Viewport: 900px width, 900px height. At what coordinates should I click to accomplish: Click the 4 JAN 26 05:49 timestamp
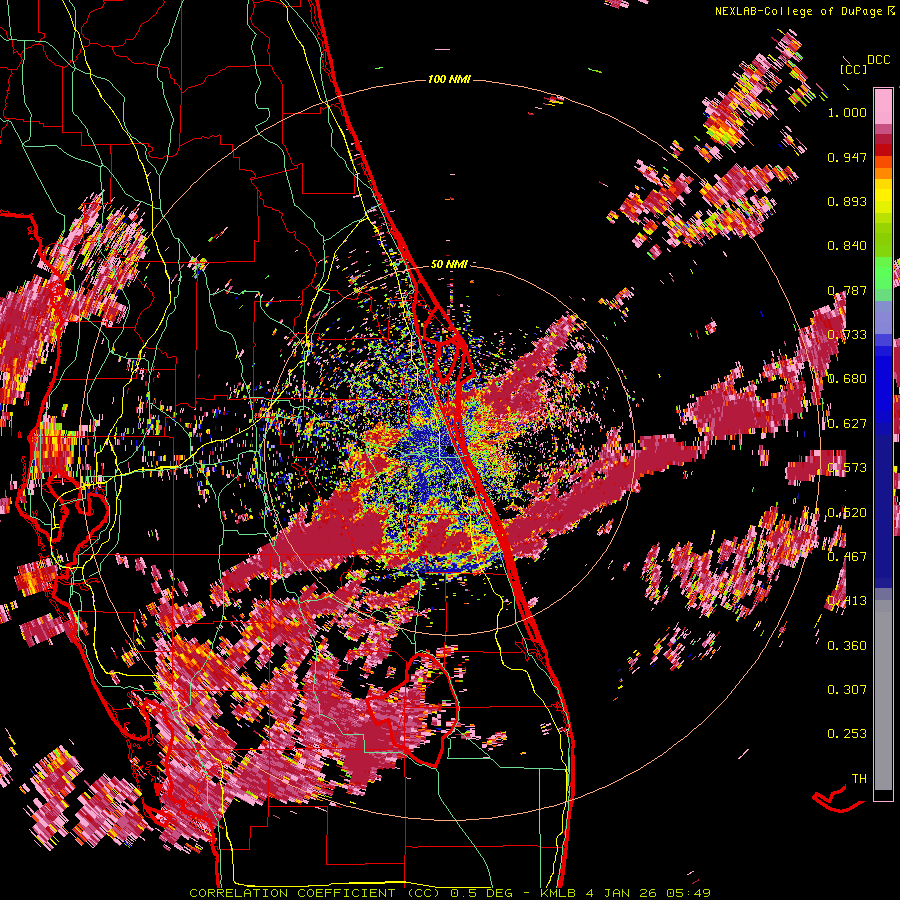[x=648, y=893]
